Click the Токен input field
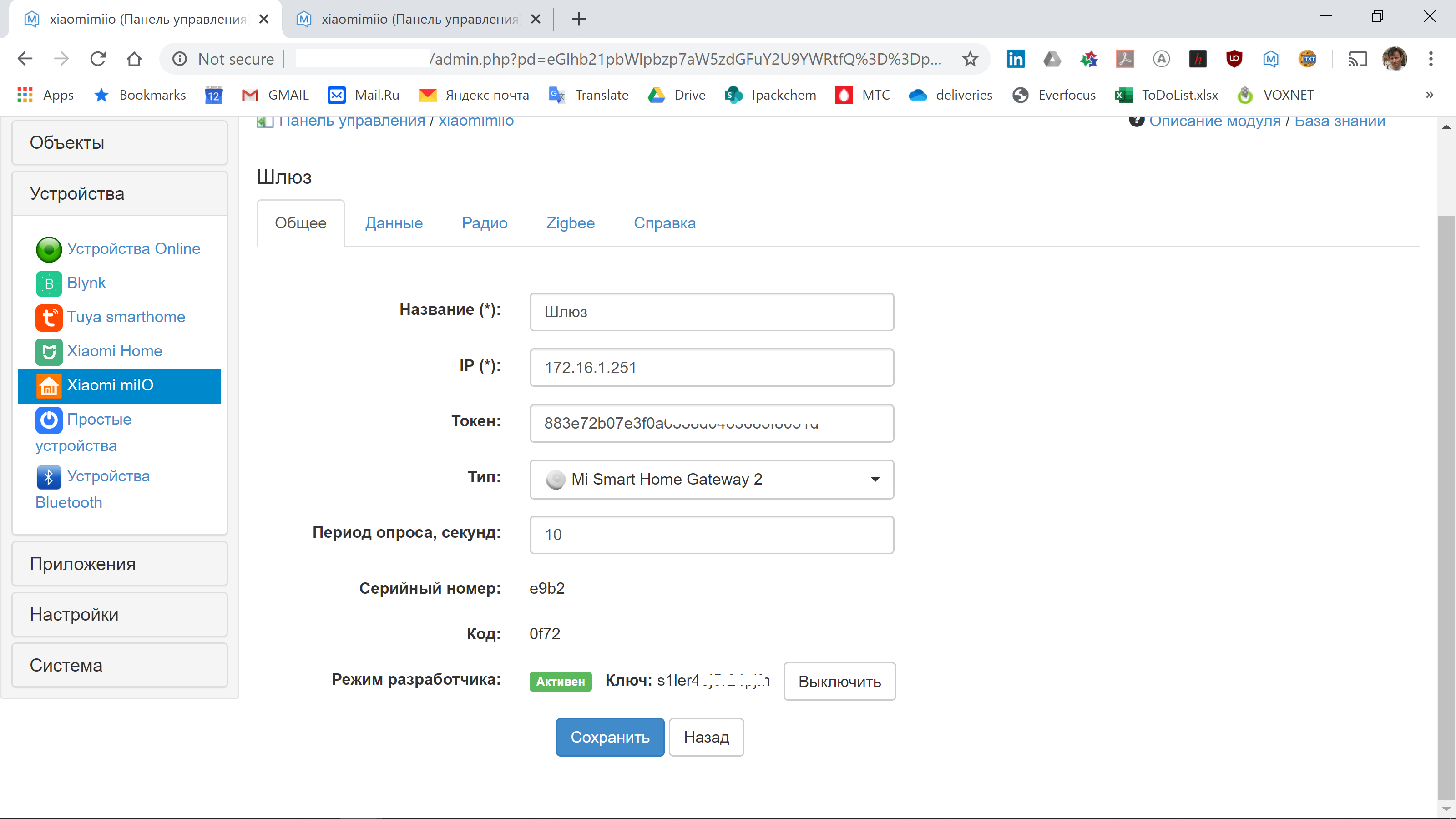 click(x=712, y=423)
